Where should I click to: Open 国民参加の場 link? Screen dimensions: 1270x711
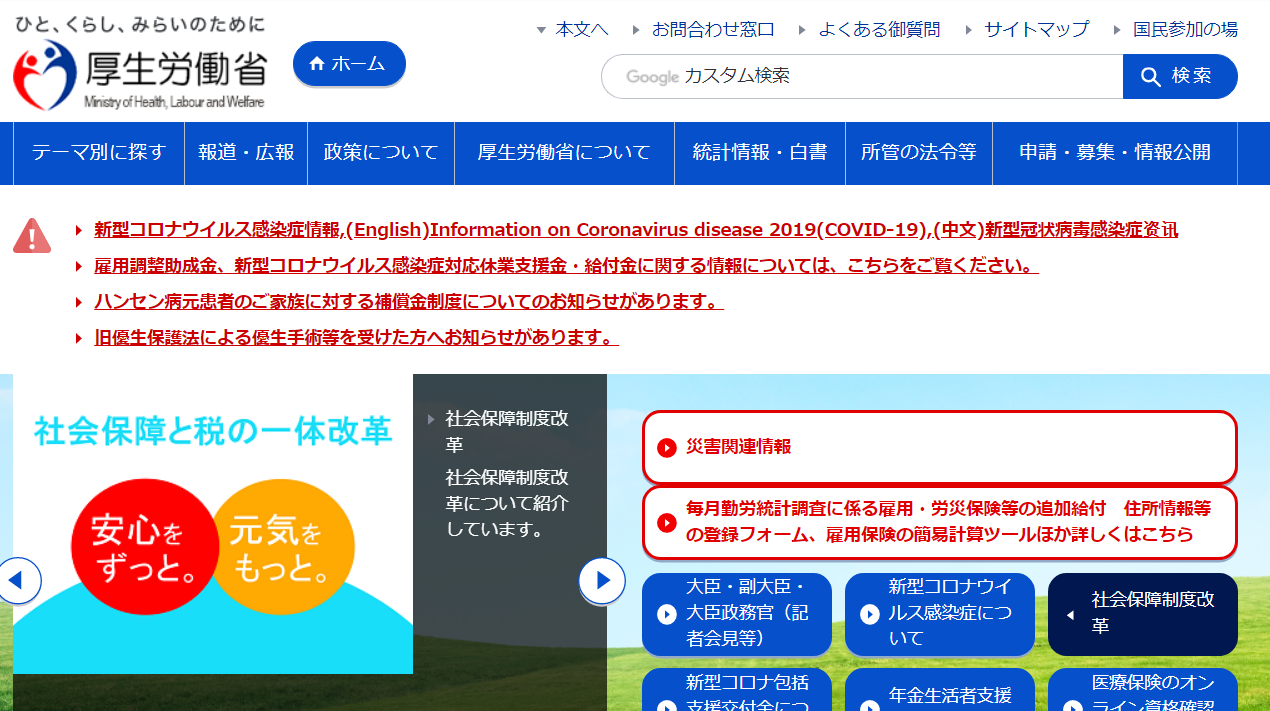point(1185,29)
